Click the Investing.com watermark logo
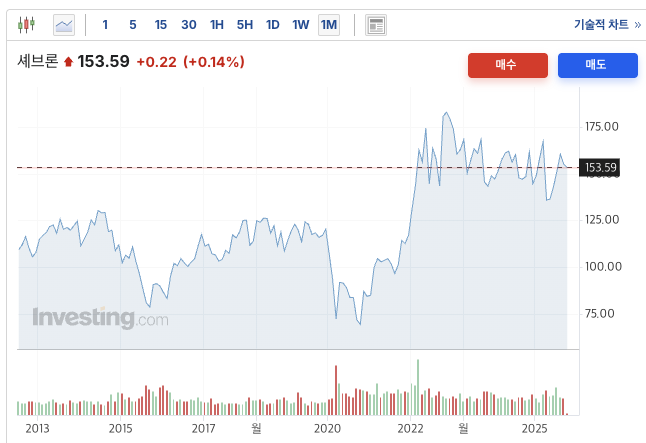The height and width of the screenshot is (443, 646). pyautogui.click(x=100, y=318)
